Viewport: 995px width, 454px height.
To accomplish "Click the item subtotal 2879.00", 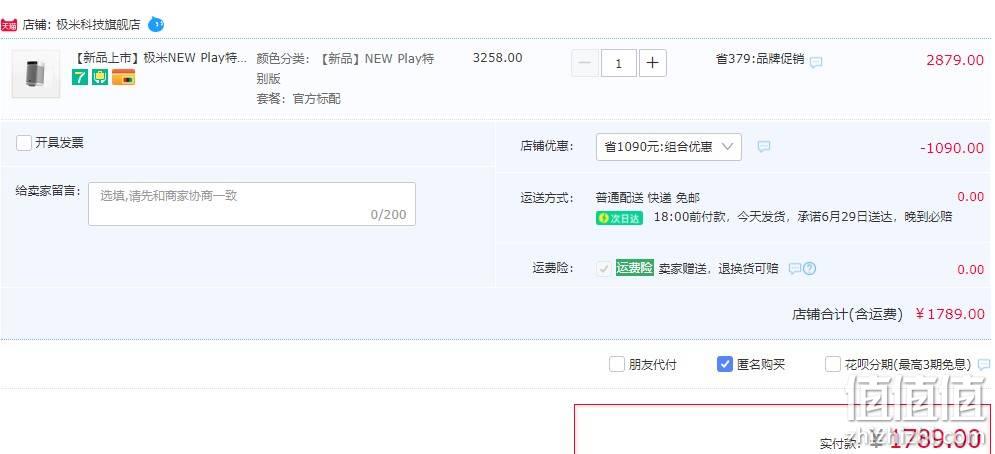I will tap(955, 60).
